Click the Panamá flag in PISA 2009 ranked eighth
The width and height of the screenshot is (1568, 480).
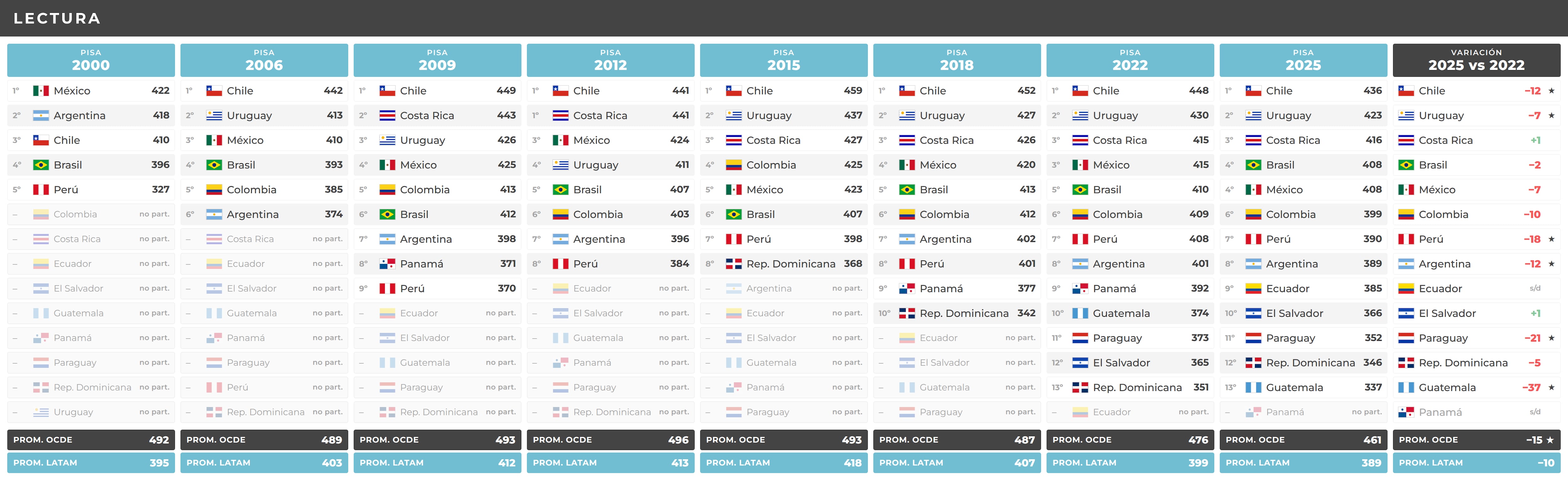tap(387, 264)
